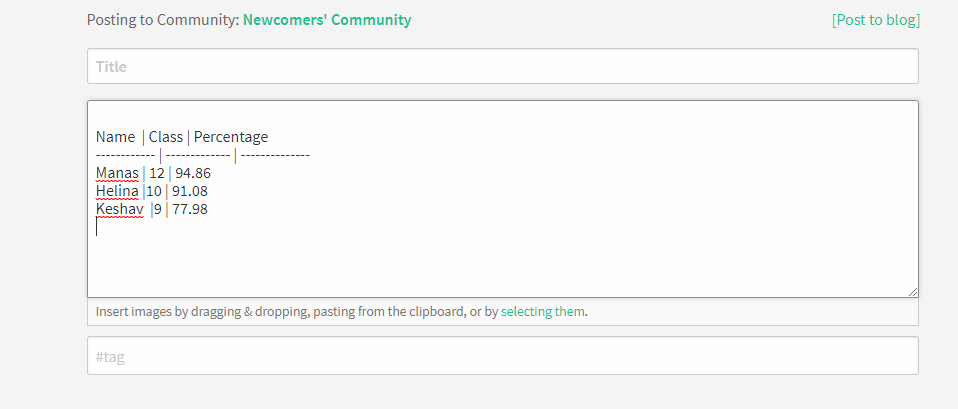The height and width of the screenshot is (409, 958).
Task: Place cursor on misspelled word Manas
Action: click(x=117, y=173)
